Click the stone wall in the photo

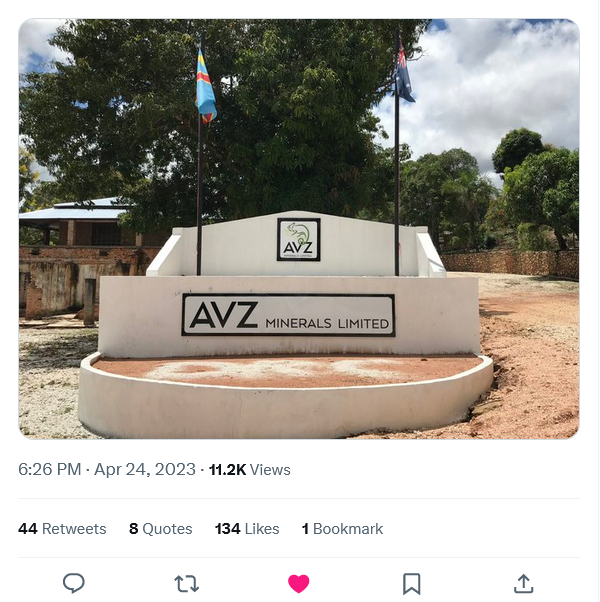[510, 263]
